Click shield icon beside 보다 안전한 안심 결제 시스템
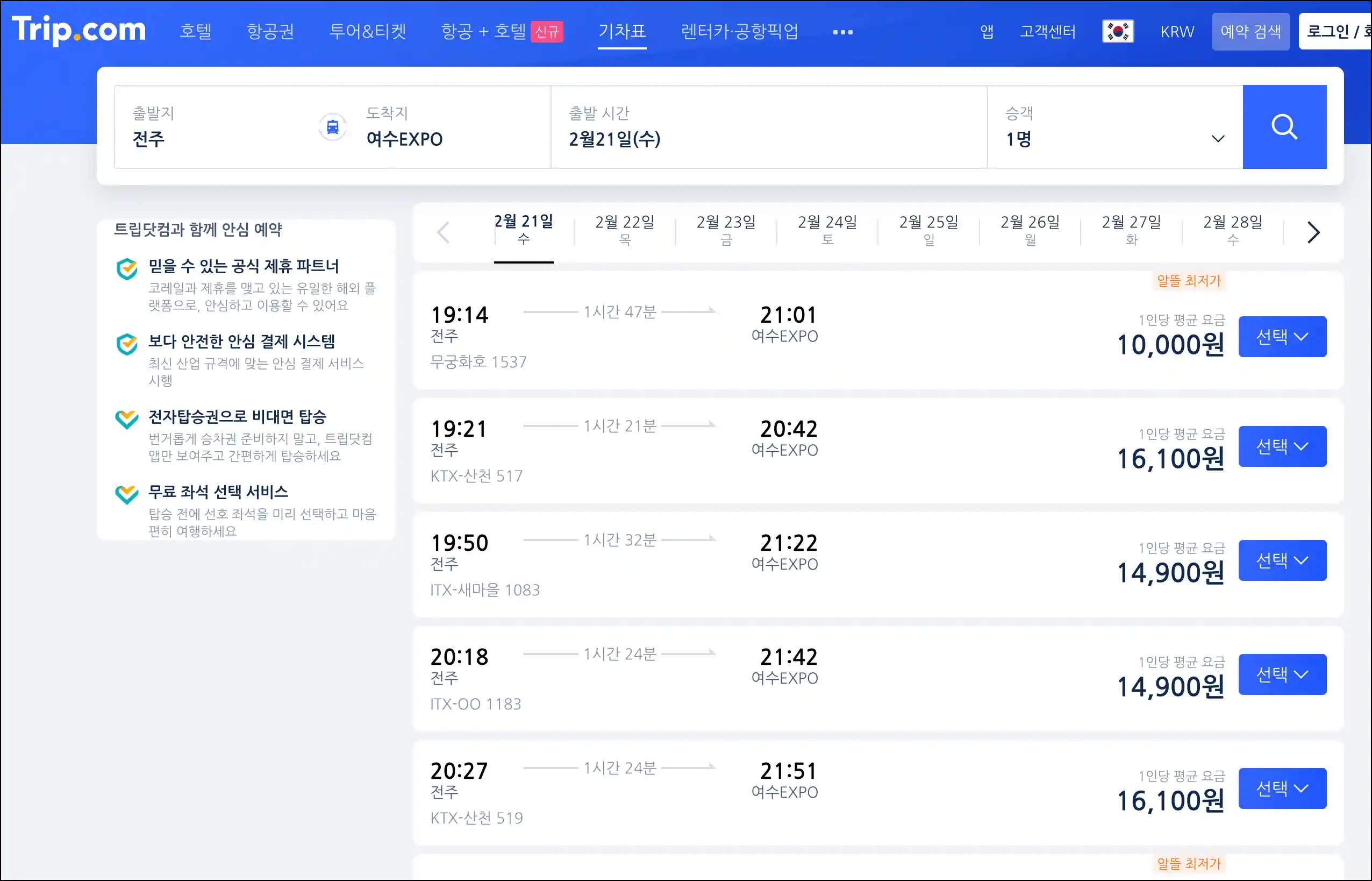1372x881 pixels. pos(127,344)
